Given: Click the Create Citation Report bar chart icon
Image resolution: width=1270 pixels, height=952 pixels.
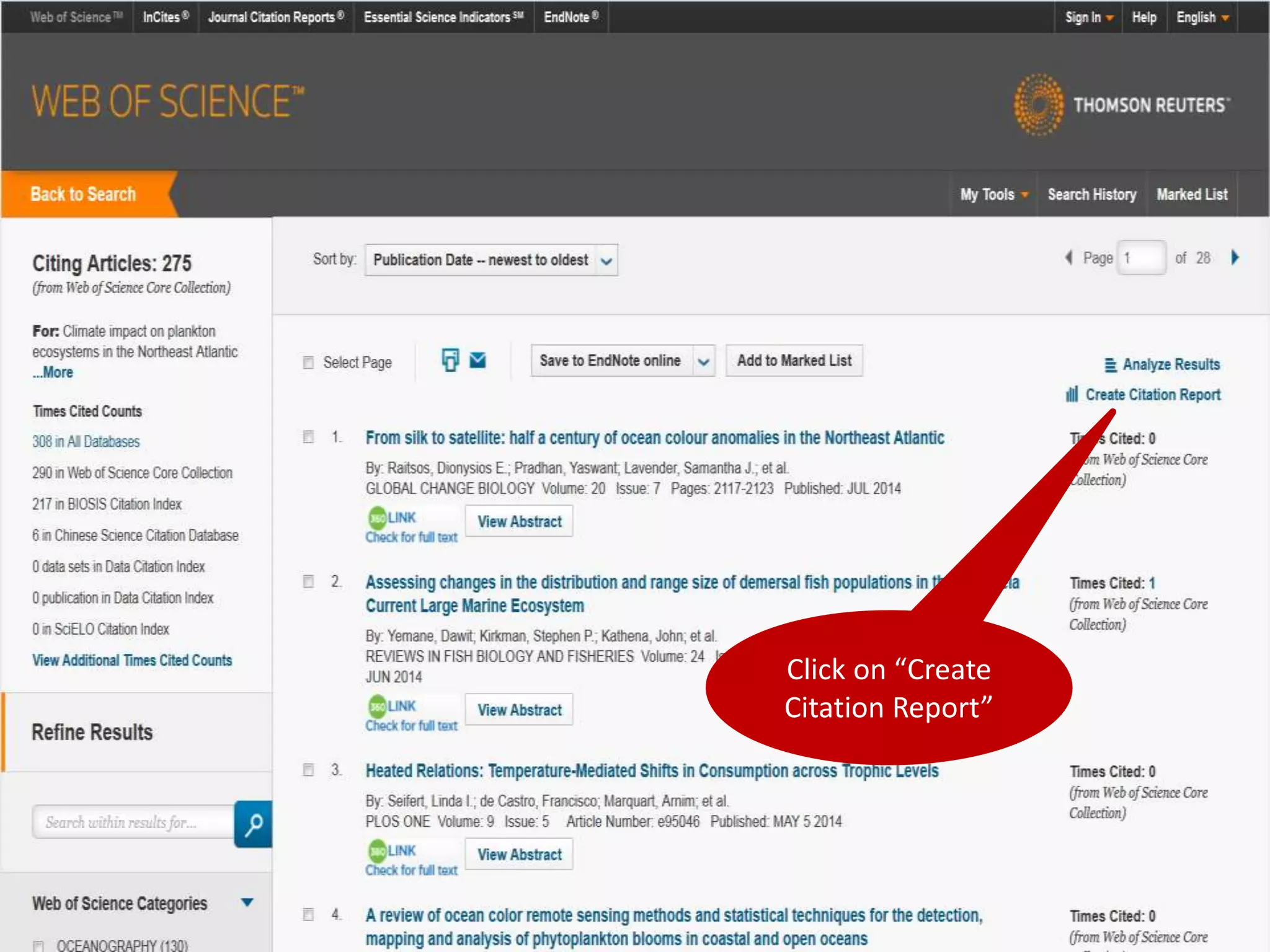Looking at the screenshot, I should tap(1072, 394).
